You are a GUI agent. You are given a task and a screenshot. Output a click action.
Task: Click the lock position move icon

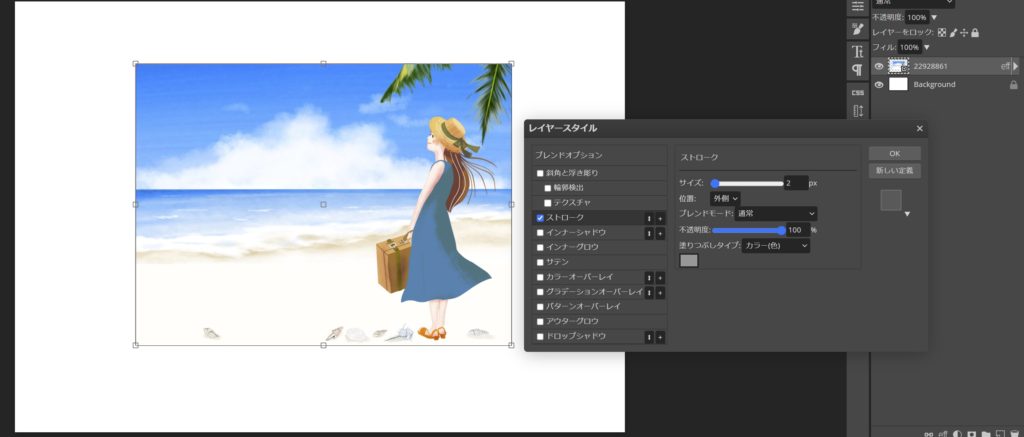[x=963, y=32]
